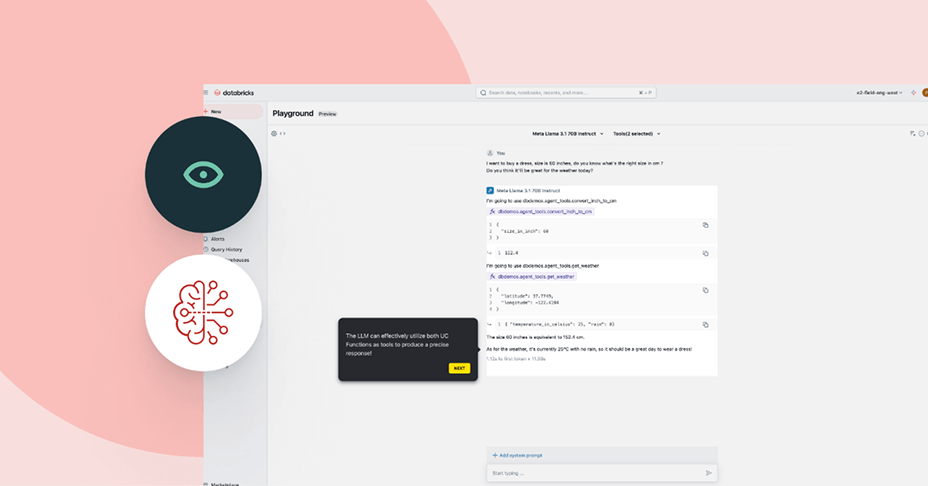
Task: Click the New button in sidebar
Action: (x=234, y=111)
